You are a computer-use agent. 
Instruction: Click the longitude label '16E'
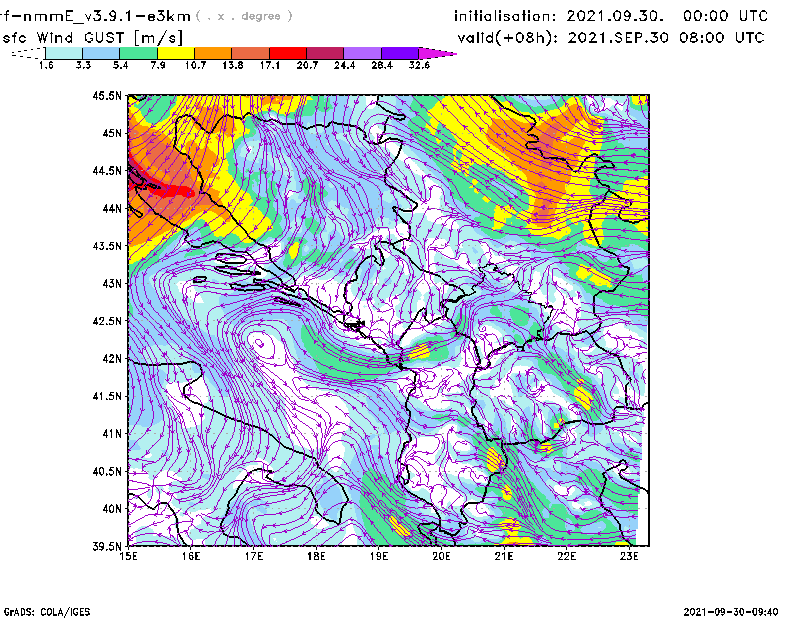click(x=191, y=556)
